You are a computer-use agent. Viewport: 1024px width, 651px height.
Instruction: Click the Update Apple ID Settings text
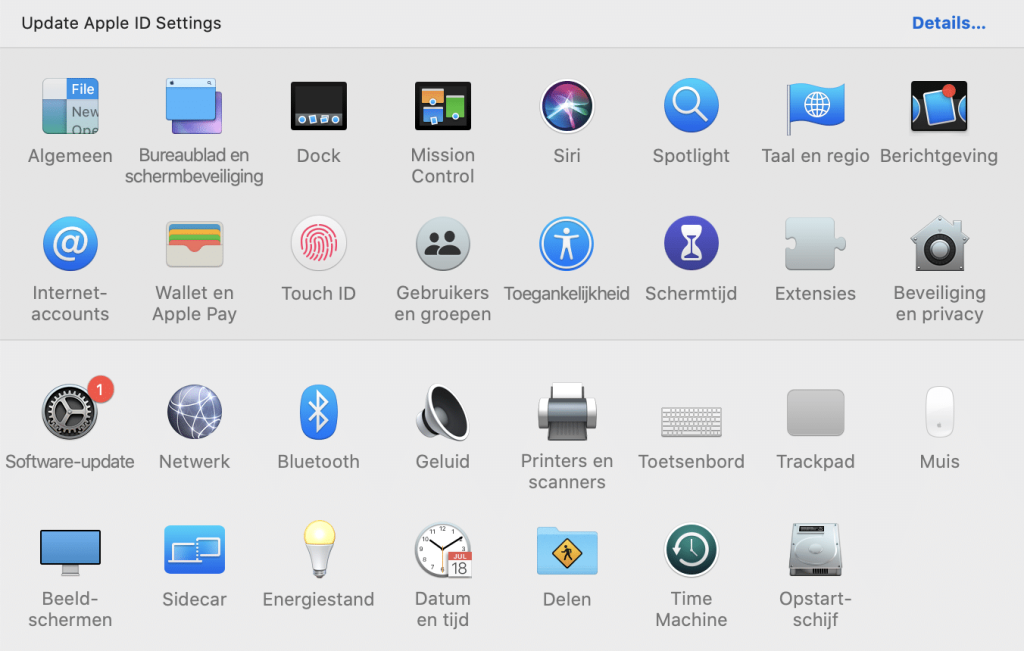coord(121,23)
